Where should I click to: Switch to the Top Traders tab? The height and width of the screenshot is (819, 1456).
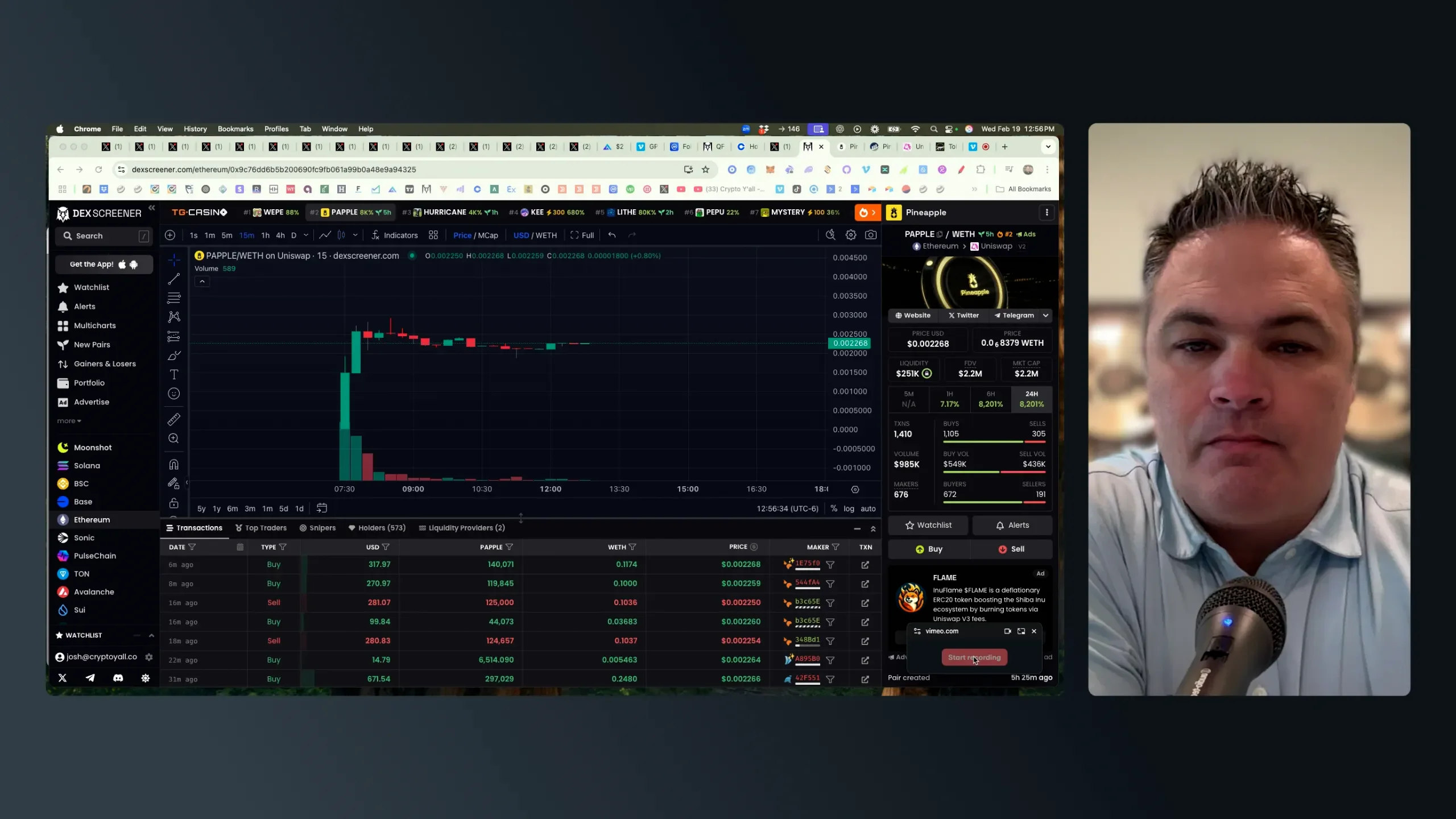point(261,528)
